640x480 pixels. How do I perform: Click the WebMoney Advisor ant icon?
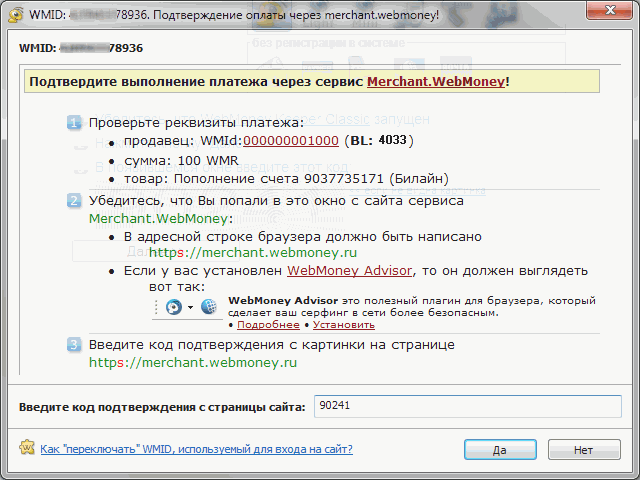pos(174,307)
